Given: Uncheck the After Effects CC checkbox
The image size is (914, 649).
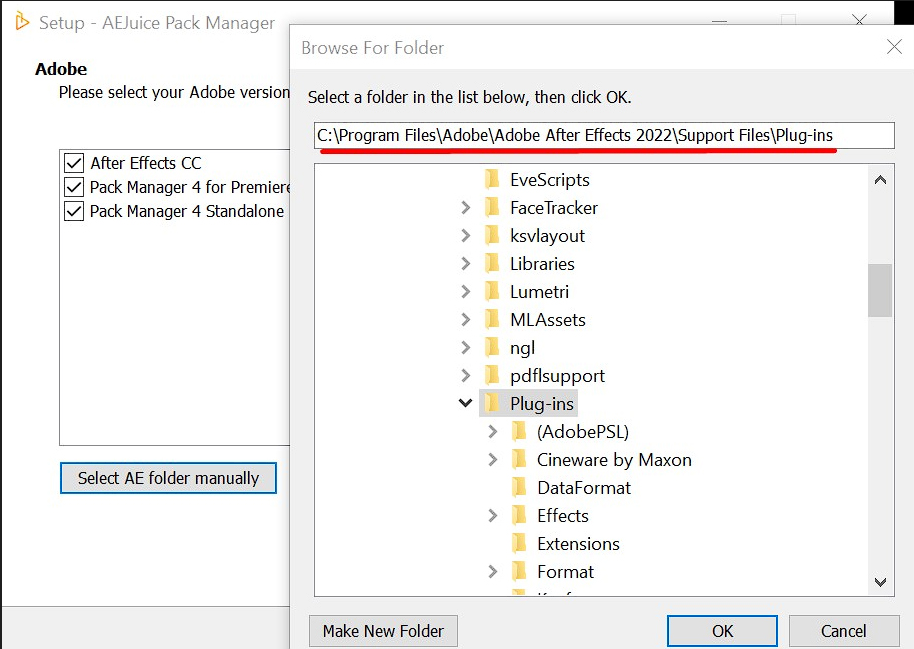Looking at the screenshot, I should (x=73, y=163).
